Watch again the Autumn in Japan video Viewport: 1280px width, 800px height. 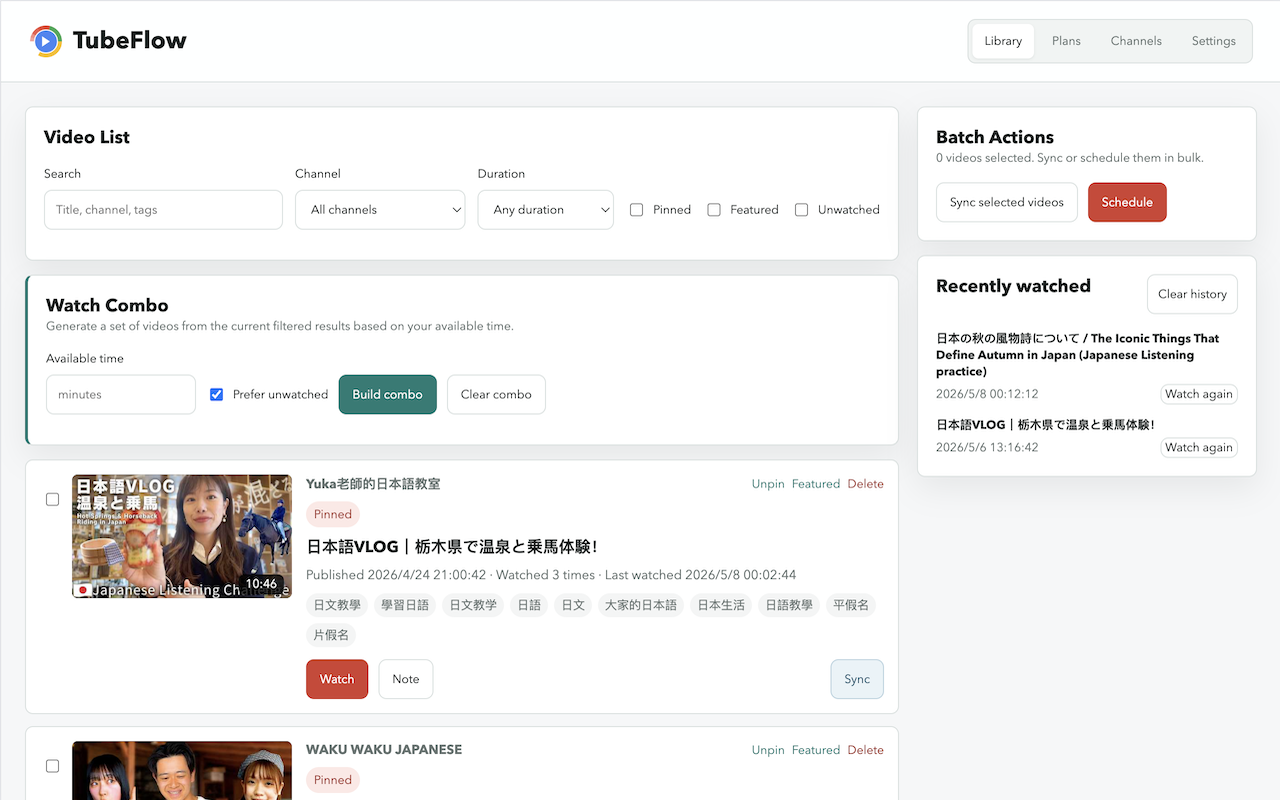(1199, 394)
